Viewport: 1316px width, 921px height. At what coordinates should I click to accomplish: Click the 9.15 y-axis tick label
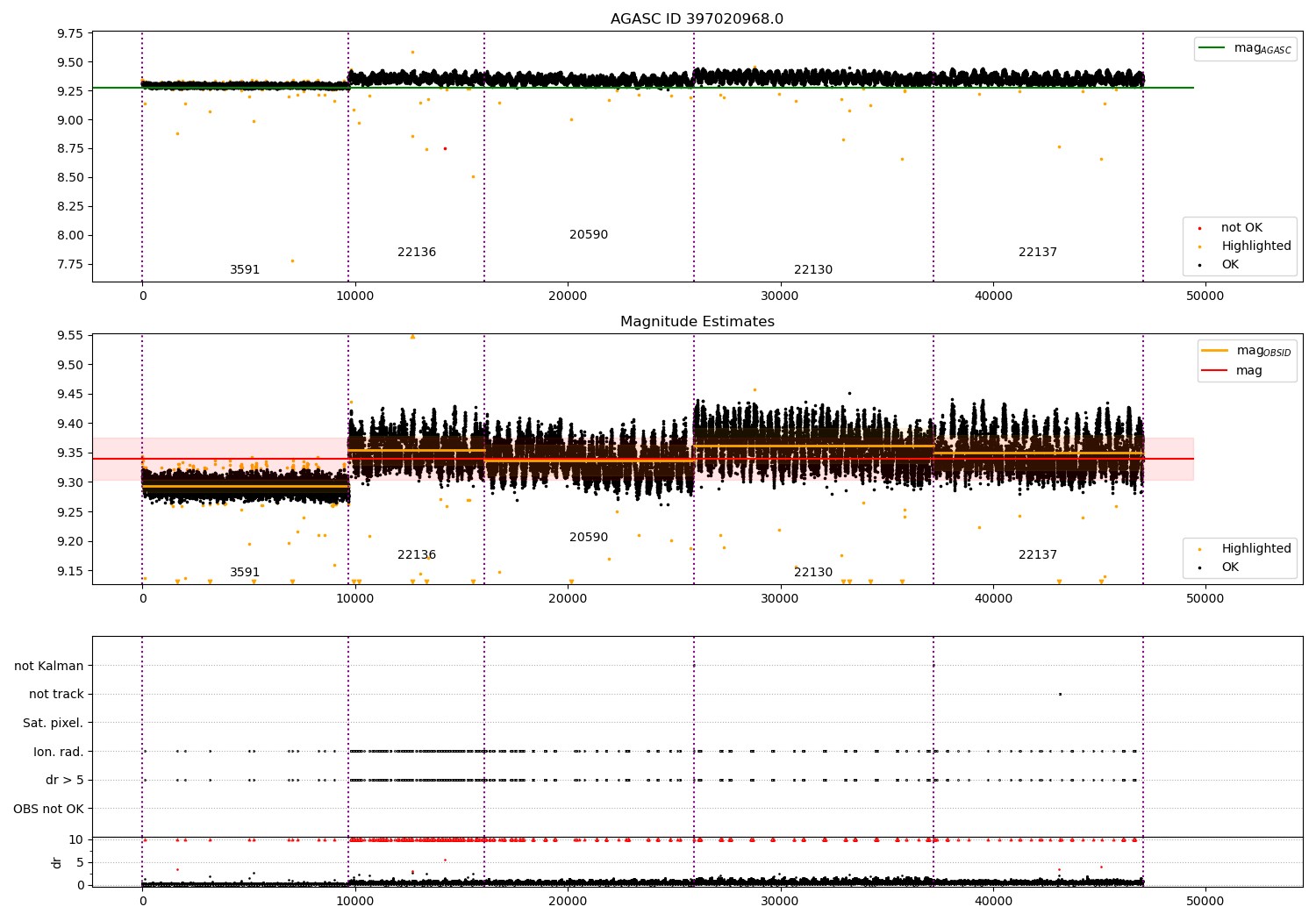(x=70, y=571)
